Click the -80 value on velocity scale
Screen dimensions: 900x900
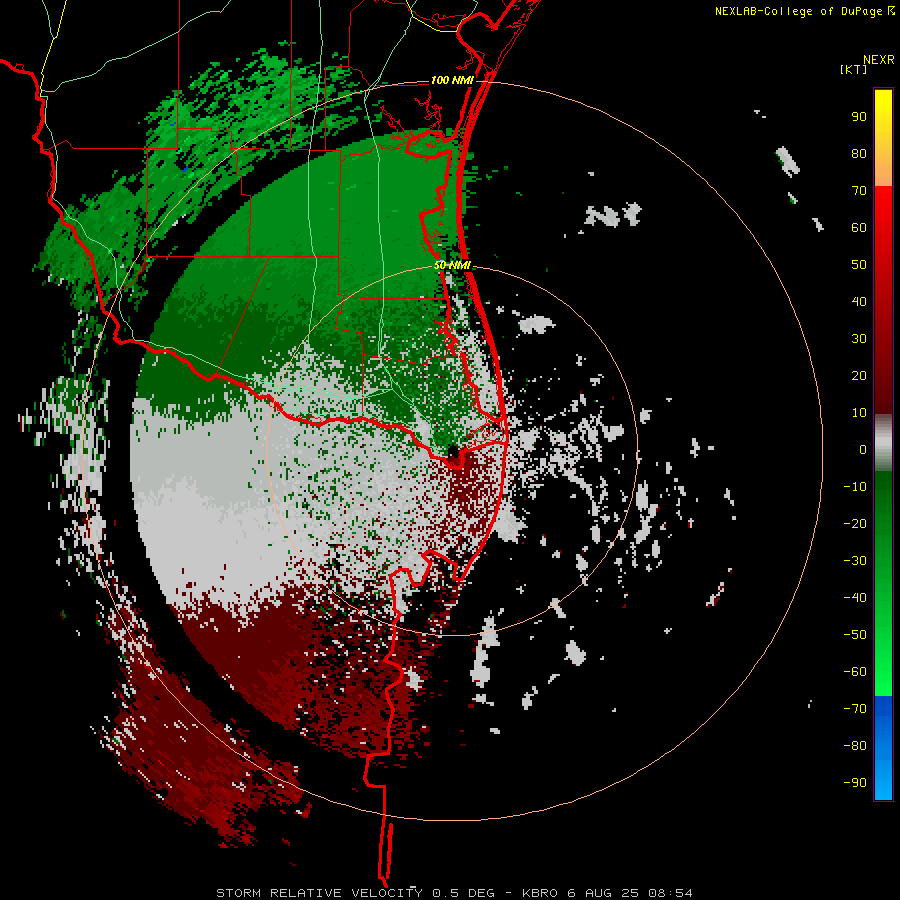(855, 746)
